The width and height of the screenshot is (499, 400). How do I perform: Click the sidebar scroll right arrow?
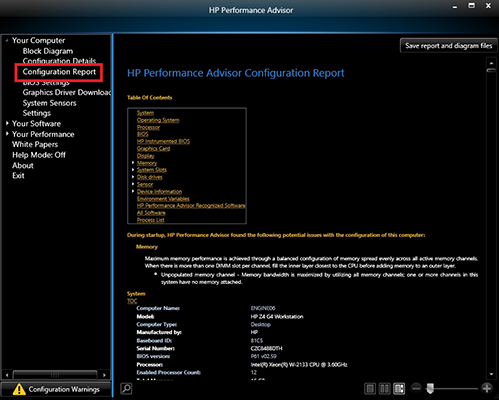tap(104, 375)
